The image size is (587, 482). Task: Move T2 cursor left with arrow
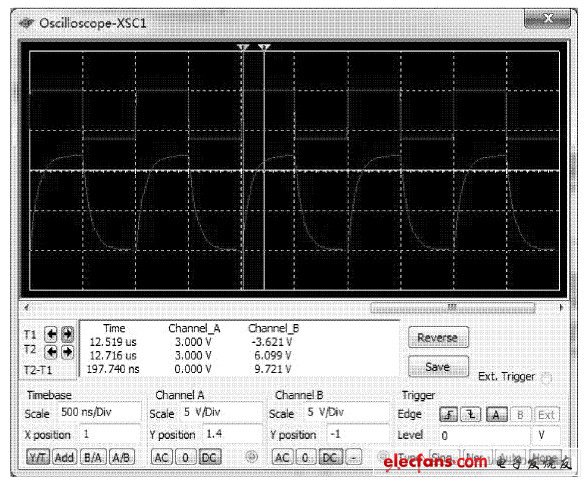coord(51,352)
